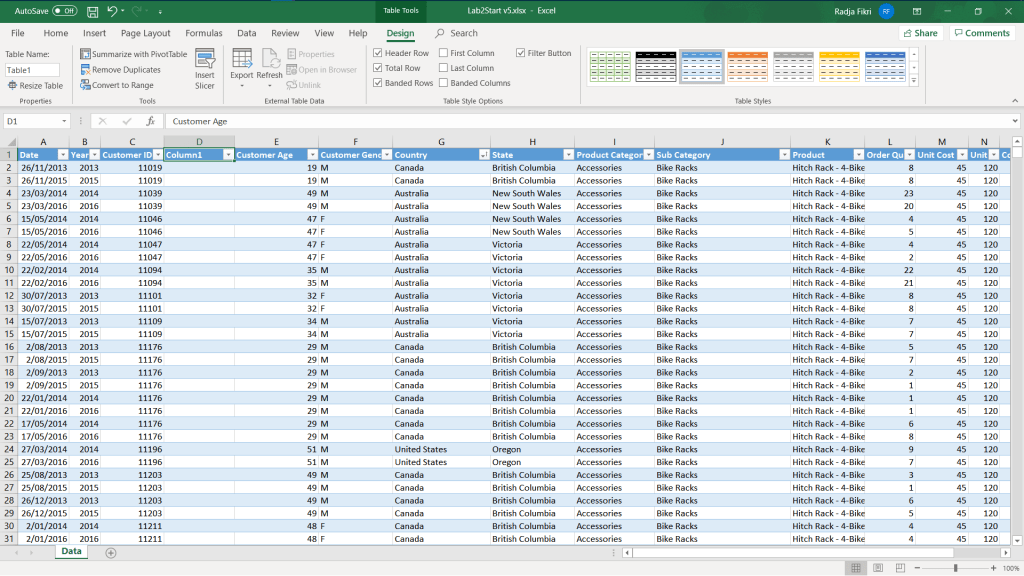Click the Share button

click(x=919, y=33)
